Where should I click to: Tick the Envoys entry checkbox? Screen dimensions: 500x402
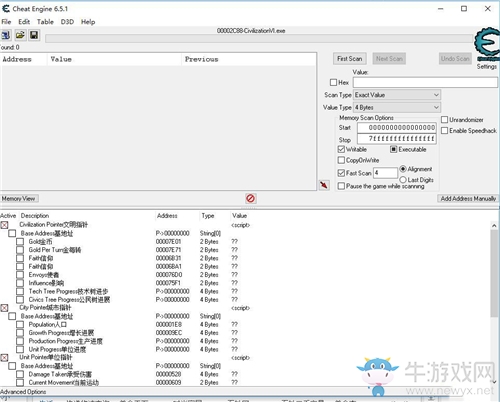click(x=20, y=275)
